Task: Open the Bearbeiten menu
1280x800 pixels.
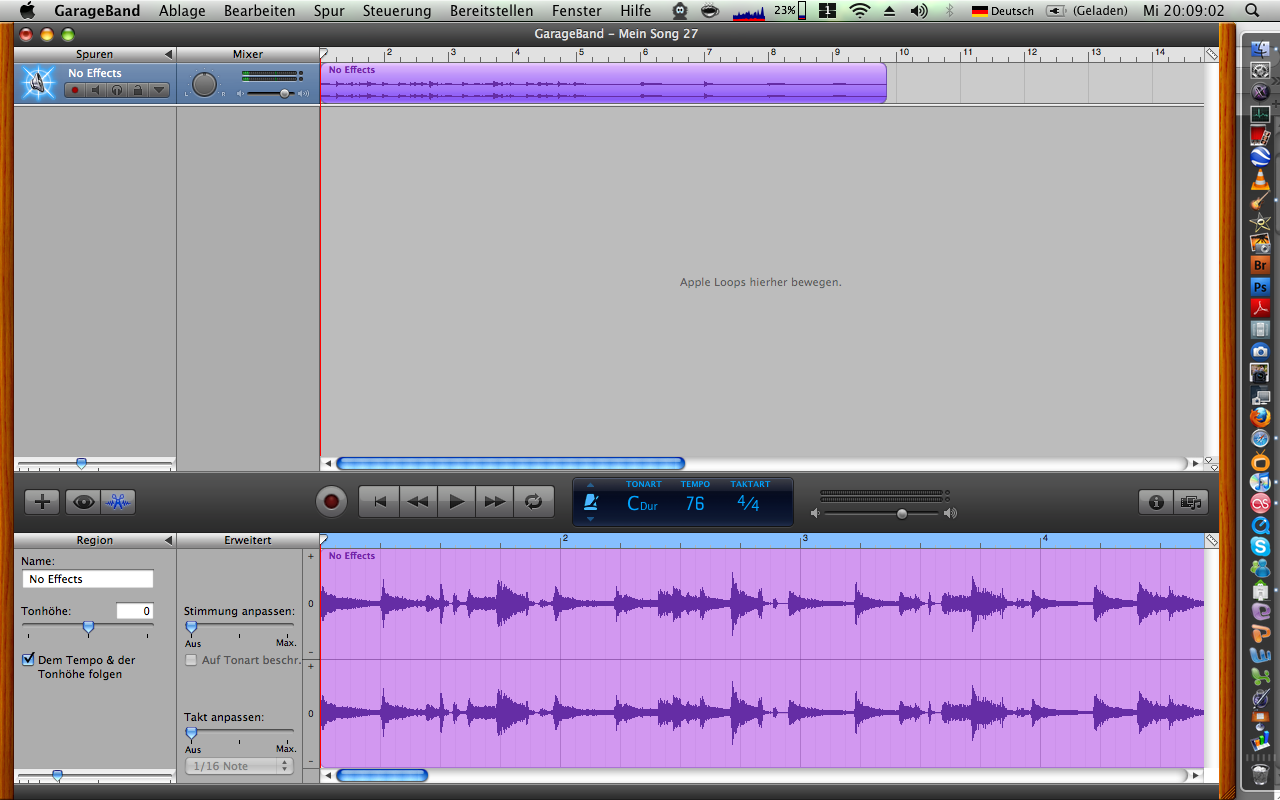Action: (260, 11)
